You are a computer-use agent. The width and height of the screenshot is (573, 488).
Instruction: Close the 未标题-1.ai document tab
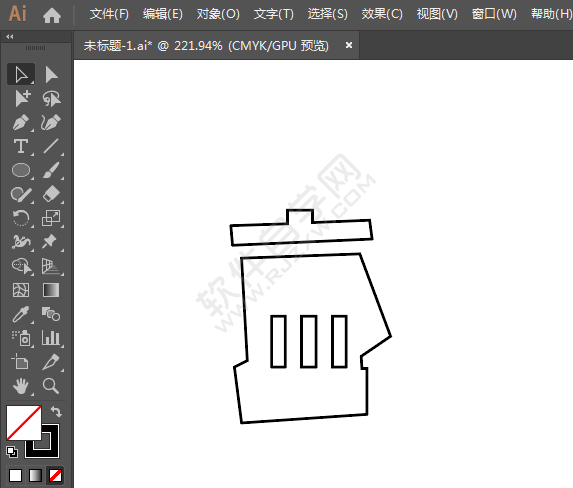point(349,45)
